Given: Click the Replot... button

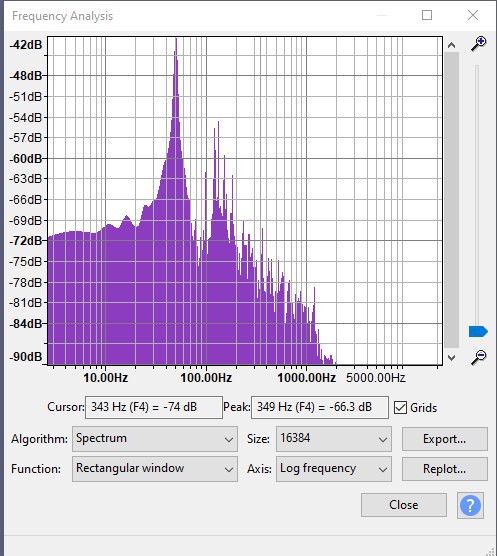Looking at the screenshot, I should (445, 469).
